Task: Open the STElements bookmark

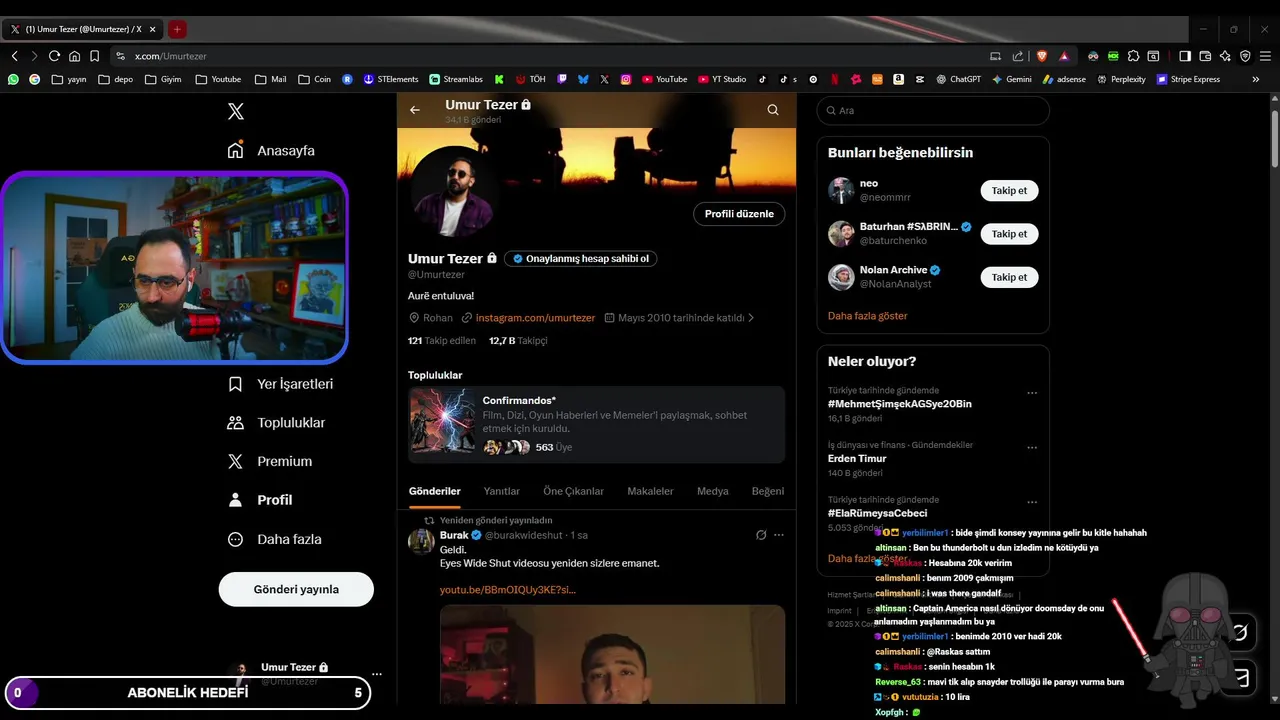Action: (x=391, y=79)
